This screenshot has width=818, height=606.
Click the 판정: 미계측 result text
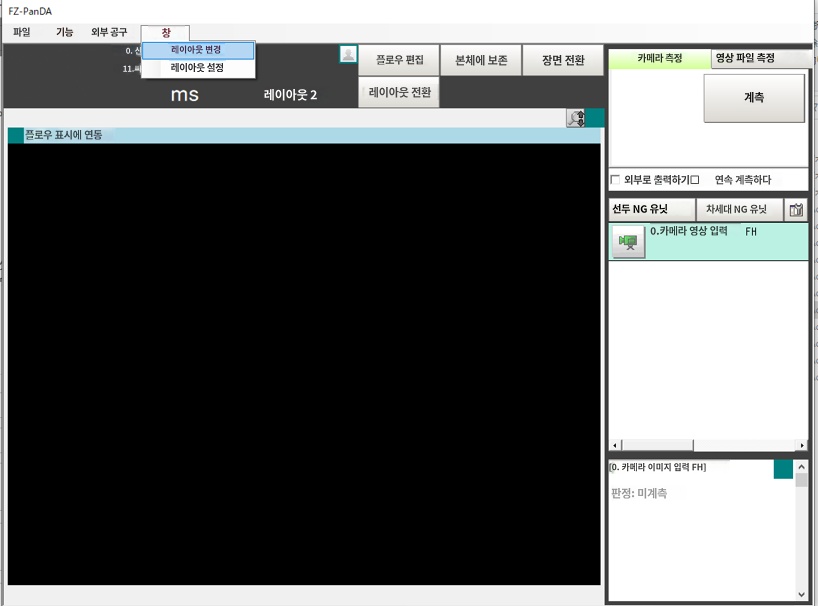[x=639, y=493]
